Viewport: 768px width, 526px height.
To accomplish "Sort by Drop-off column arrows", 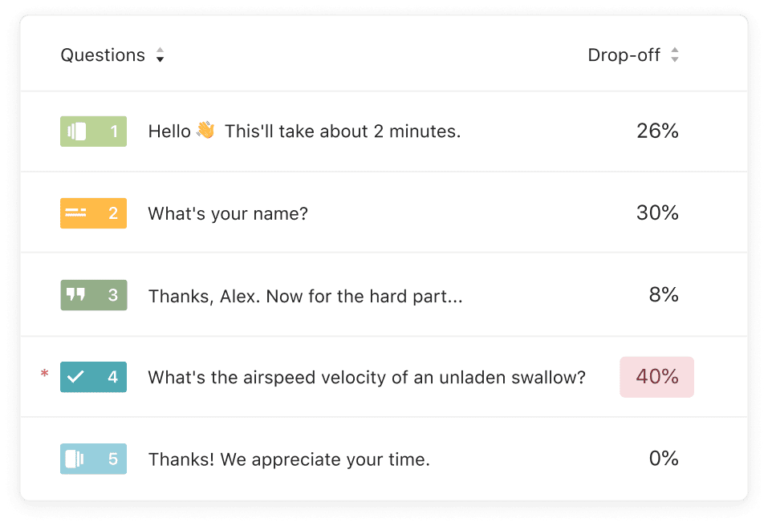I will pyautogui.click(x=675, y=56).
